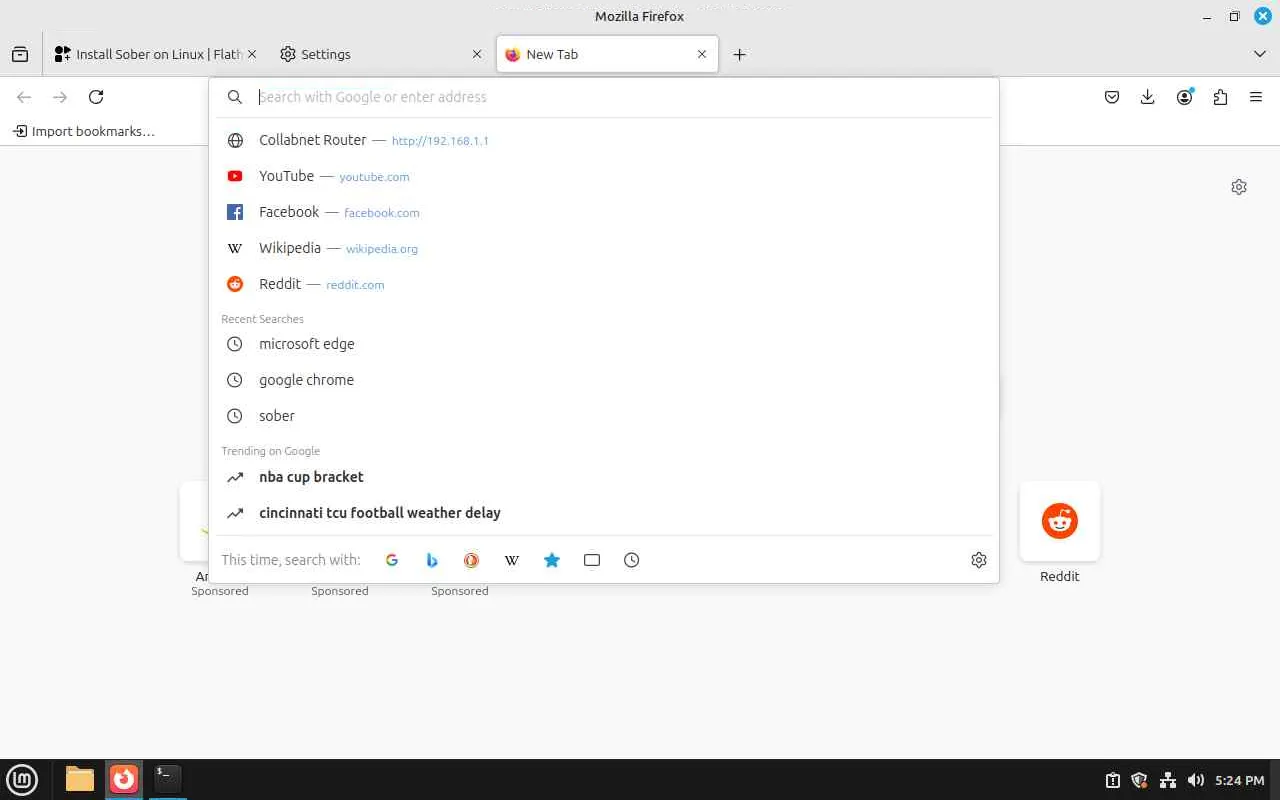This screenshot has height=800, width=1280.
Task: Open the Reddit suggestion row
Action: [604, 284]
